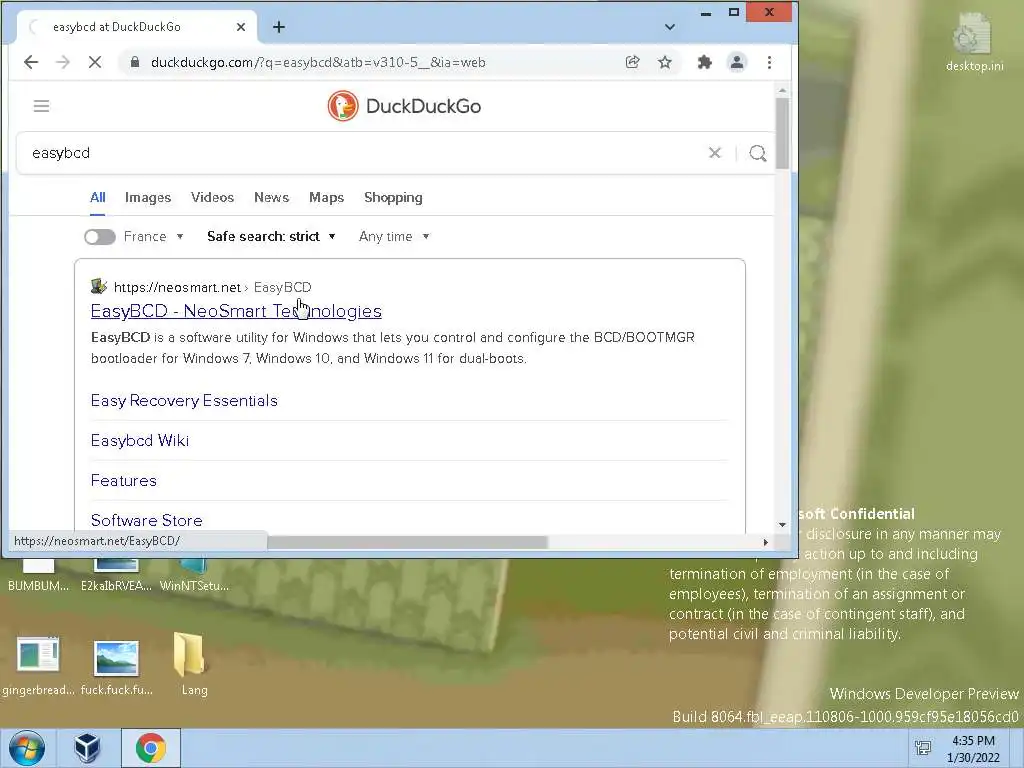Click the https://neosmart.net result URL

[x=177, y=287]
